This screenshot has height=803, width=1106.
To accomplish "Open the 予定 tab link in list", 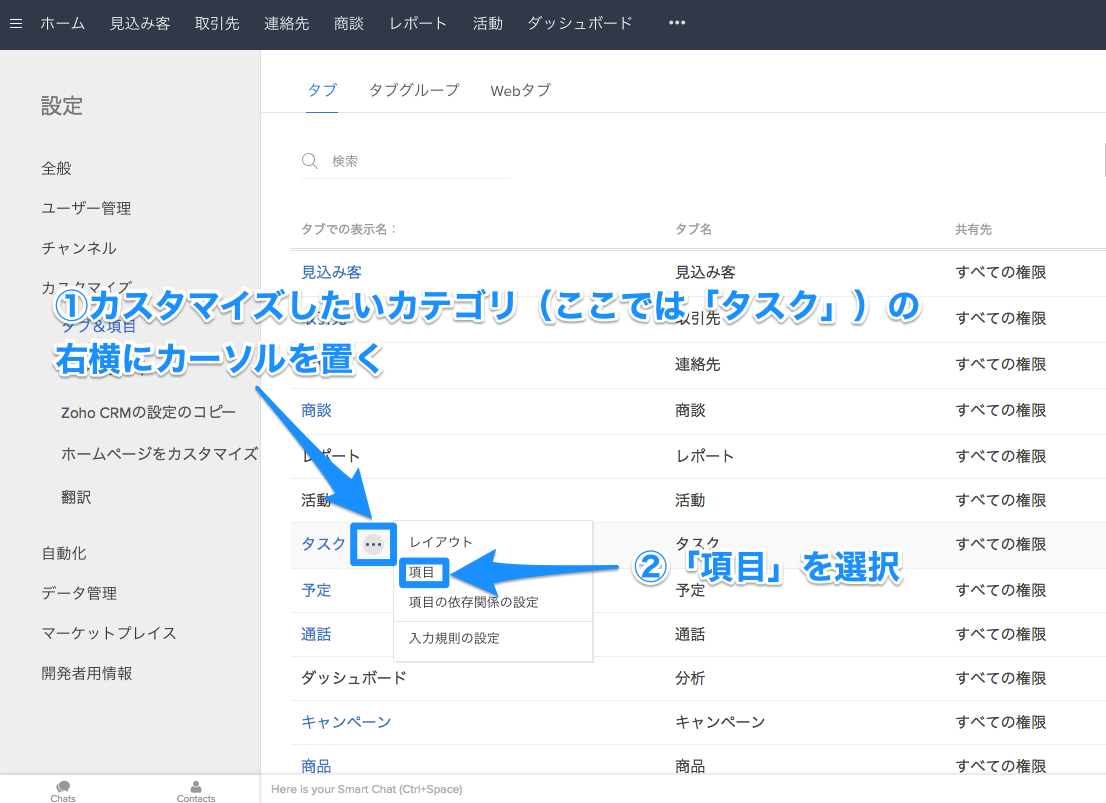I will tap(316, 590).
